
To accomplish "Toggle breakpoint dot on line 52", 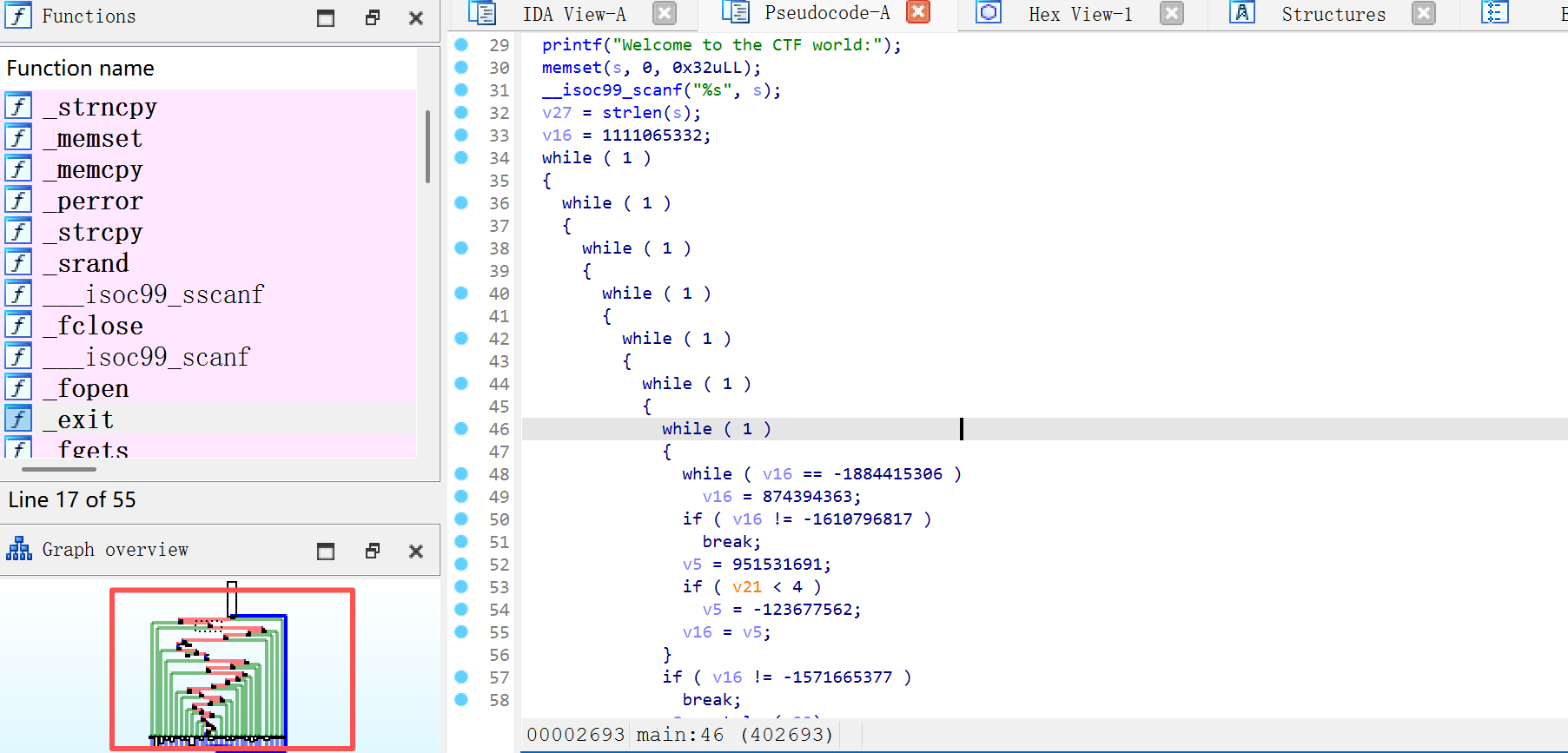I will [461, 564].
